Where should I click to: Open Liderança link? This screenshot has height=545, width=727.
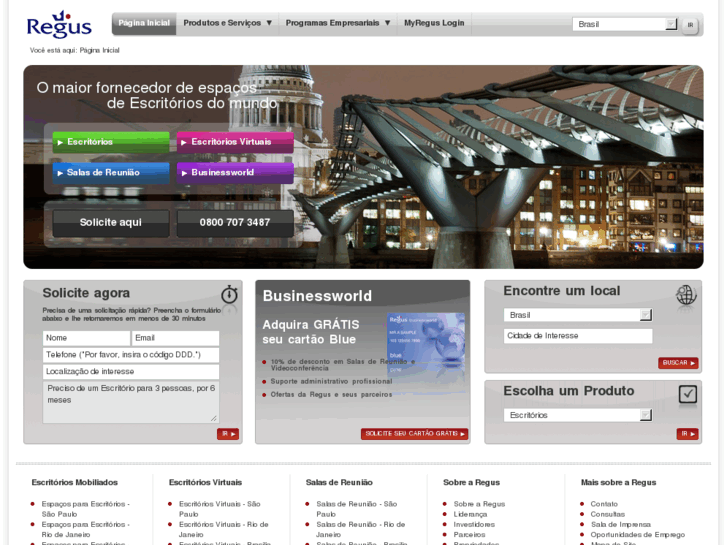click(470, 514)
